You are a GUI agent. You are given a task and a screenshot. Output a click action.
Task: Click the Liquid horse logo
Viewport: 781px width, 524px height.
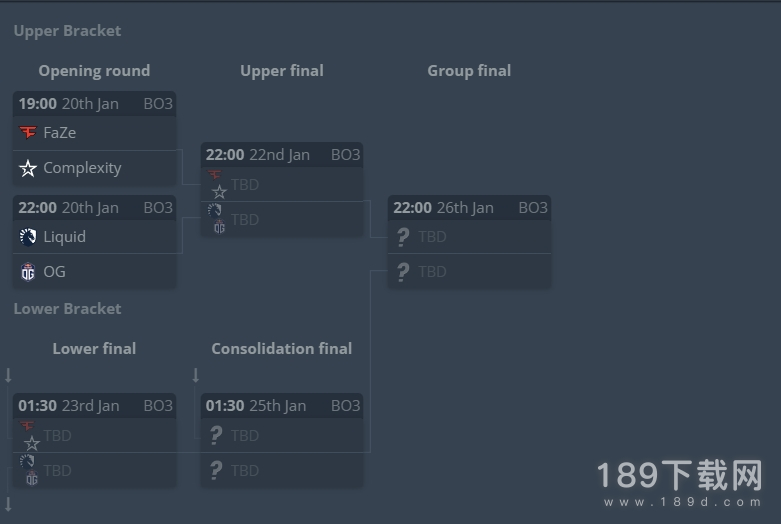28,237
